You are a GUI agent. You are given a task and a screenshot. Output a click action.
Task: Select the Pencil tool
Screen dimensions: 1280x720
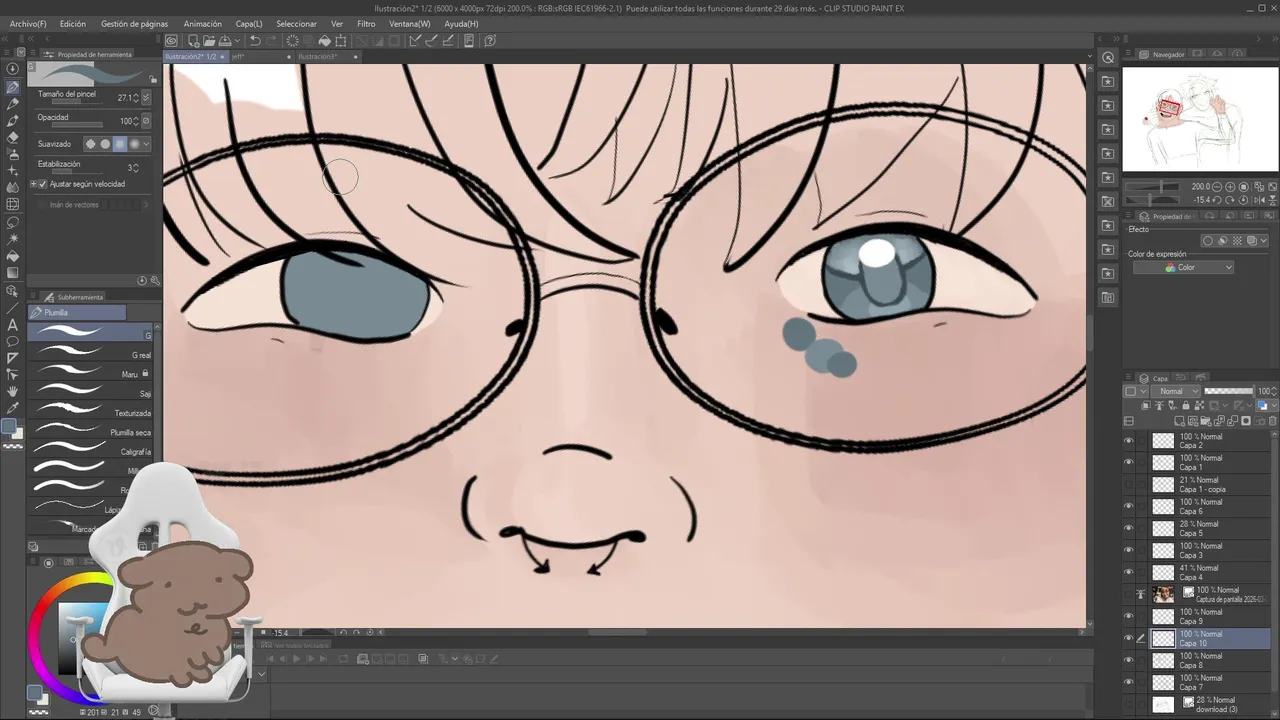pos(13,103)
